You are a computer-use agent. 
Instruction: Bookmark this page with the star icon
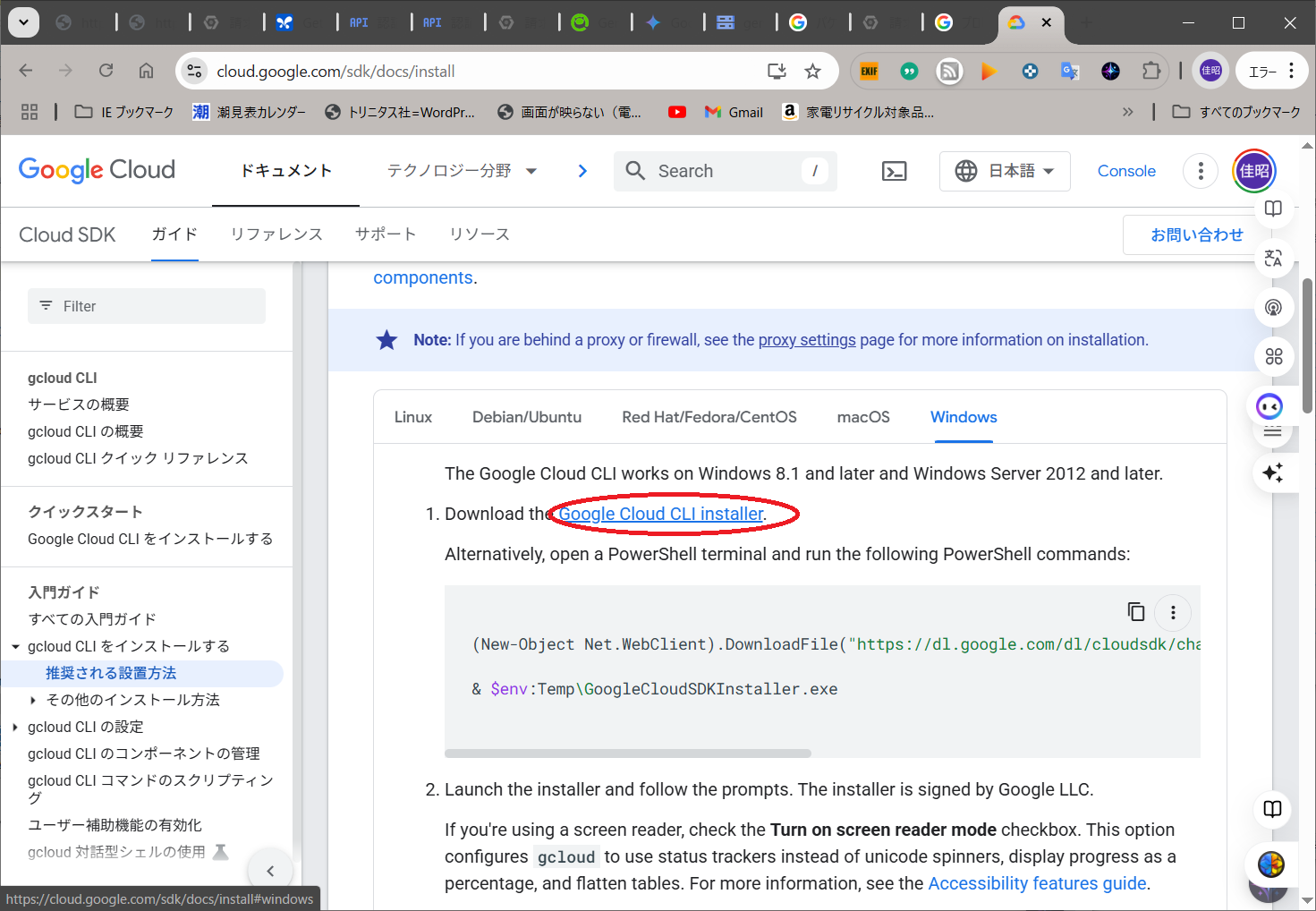812,72
